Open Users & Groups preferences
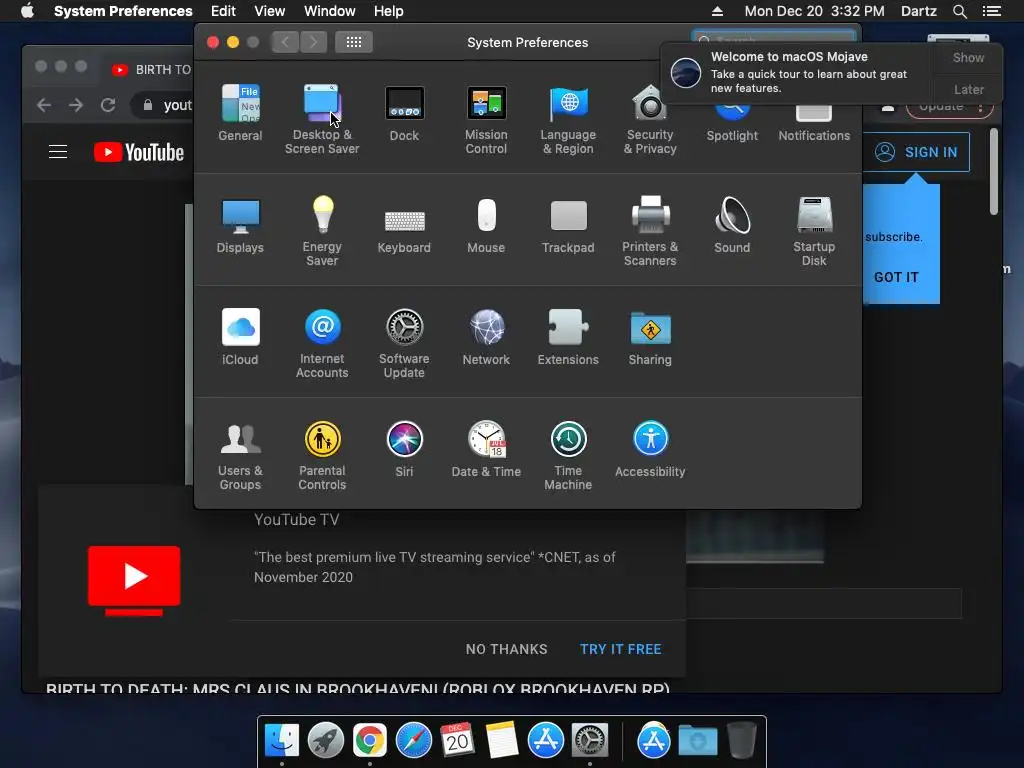 pyautogui.click(x=240, y=455)
